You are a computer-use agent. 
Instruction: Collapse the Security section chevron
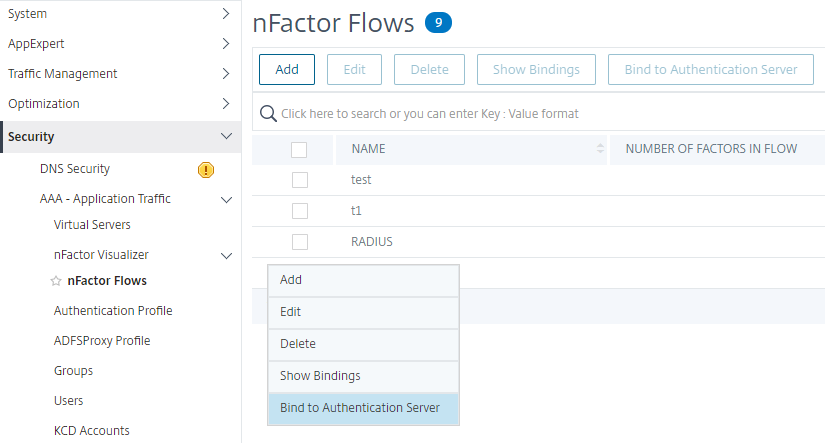226,137
